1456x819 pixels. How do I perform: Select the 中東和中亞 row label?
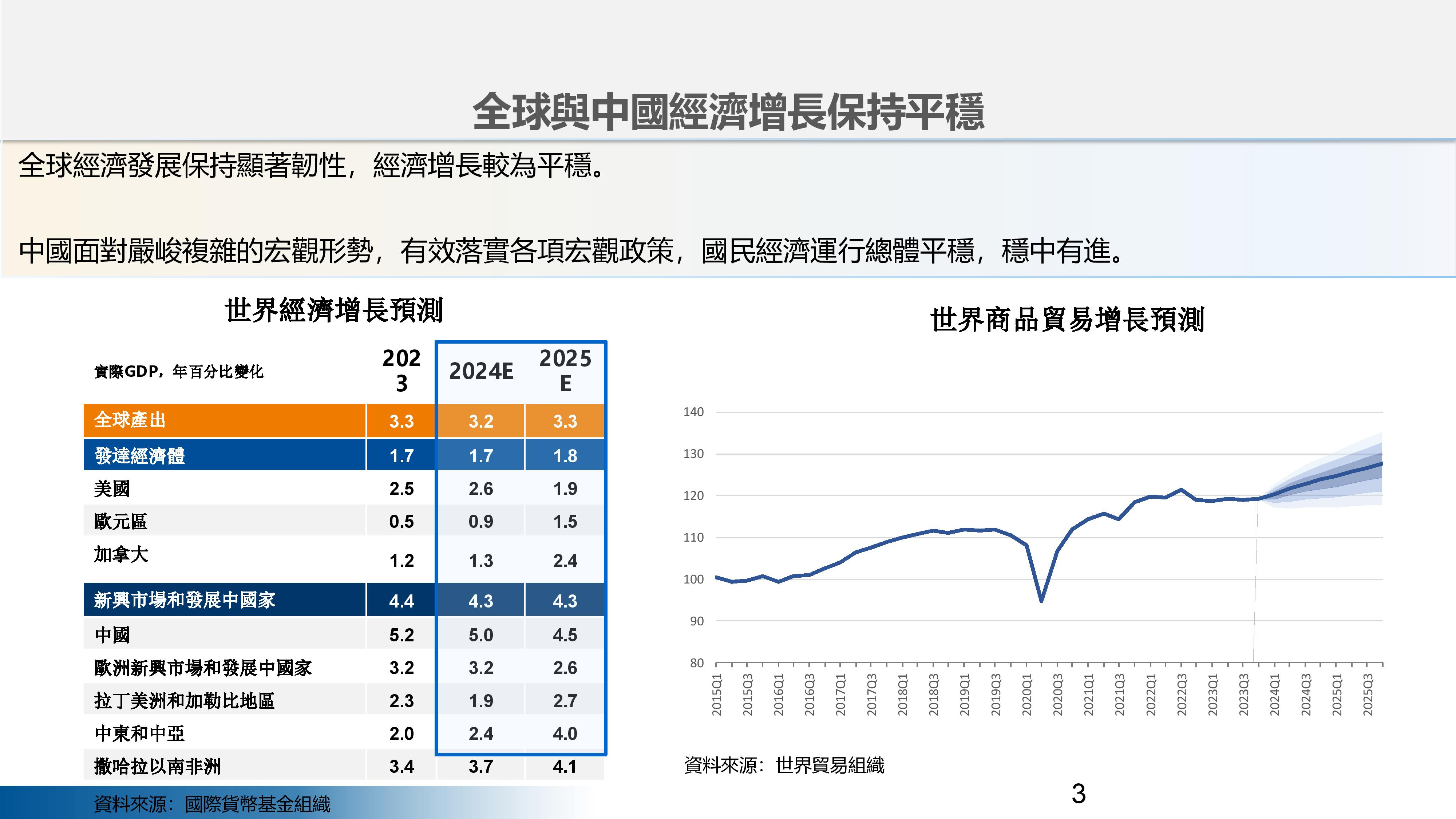140,734
